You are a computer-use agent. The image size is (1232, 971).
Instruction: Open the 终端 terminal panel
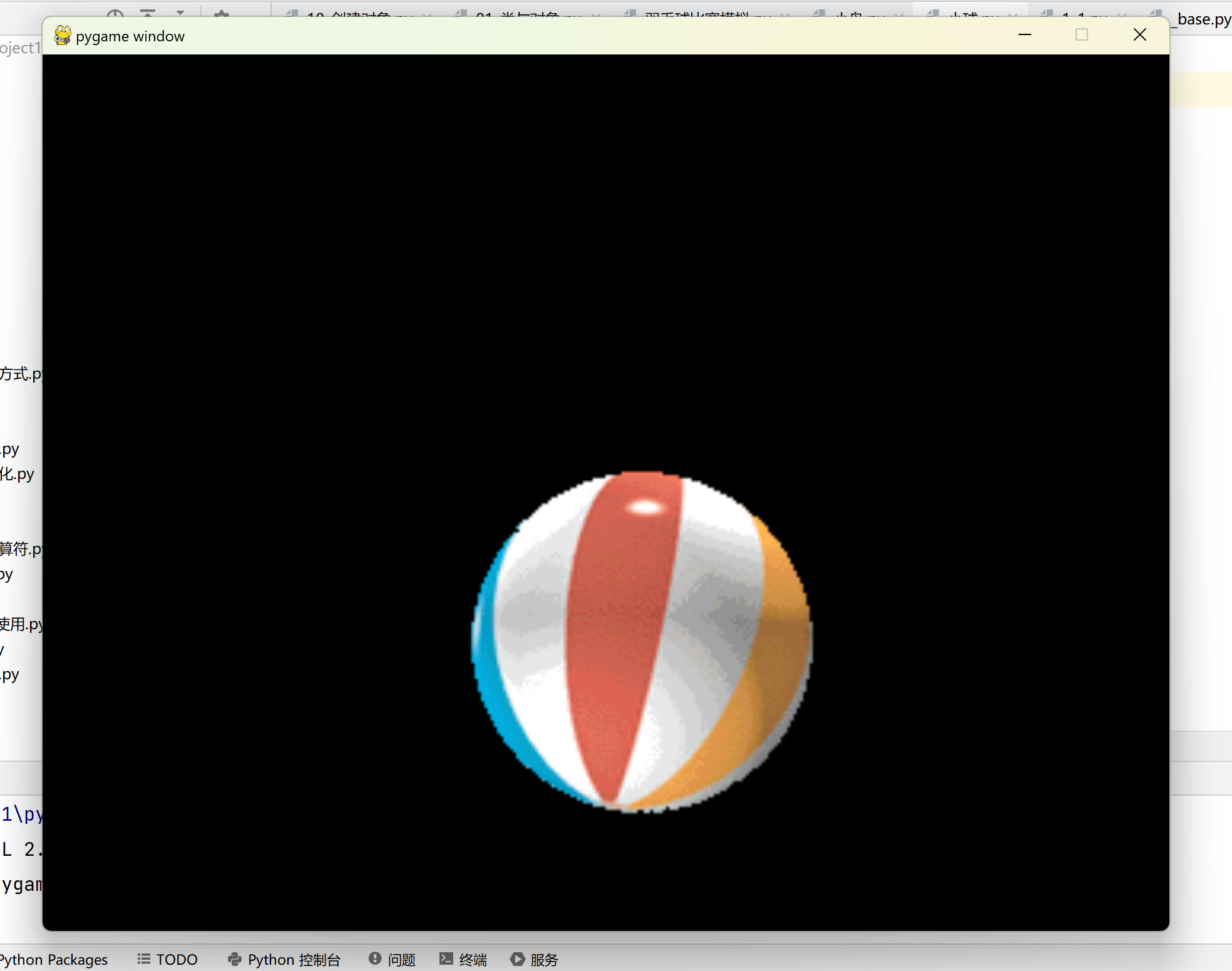(x=464, y=959)
